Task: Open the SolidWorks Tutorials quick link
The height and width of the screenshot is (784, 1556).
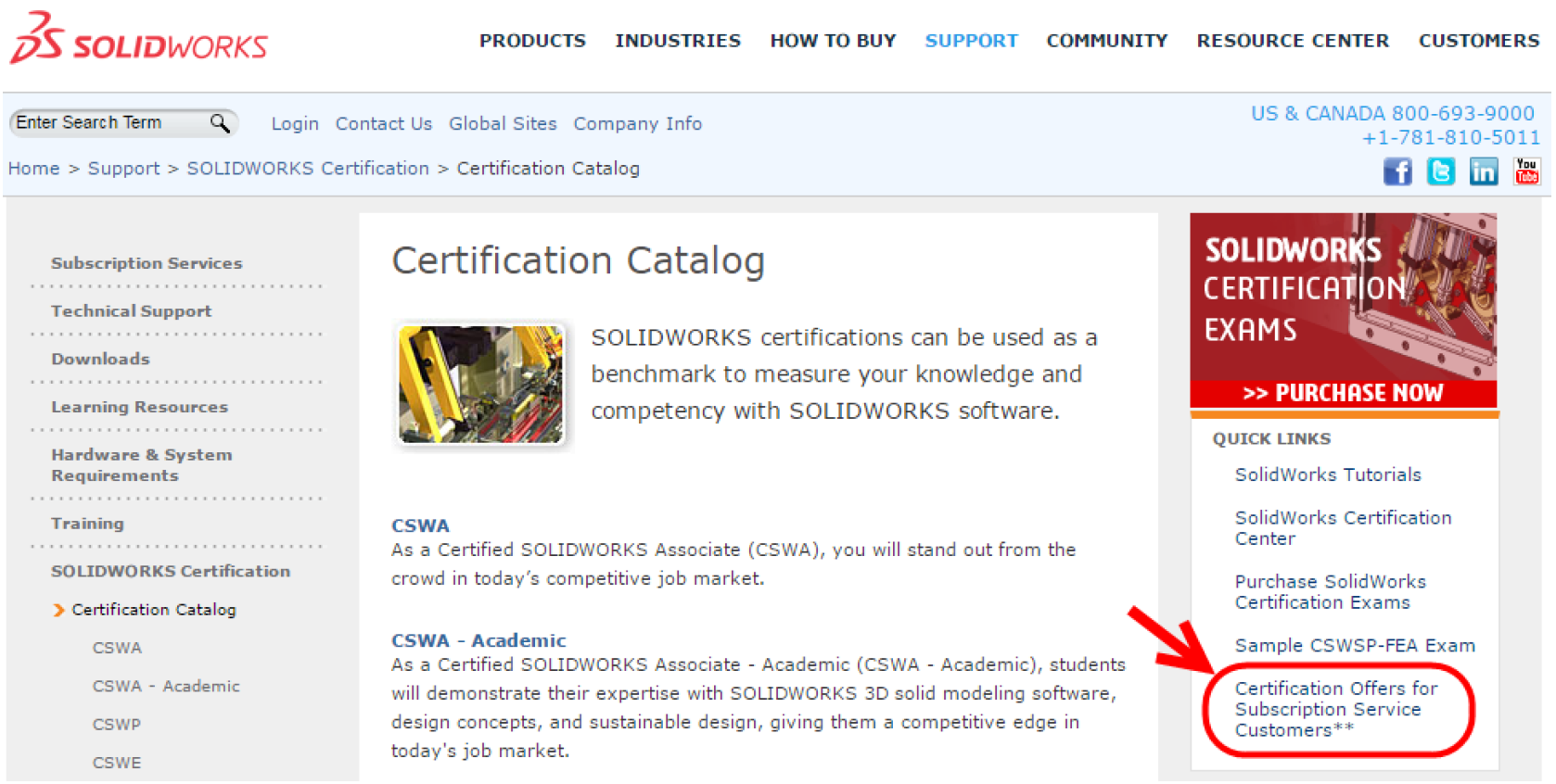Action: (x=1328, y=474)
